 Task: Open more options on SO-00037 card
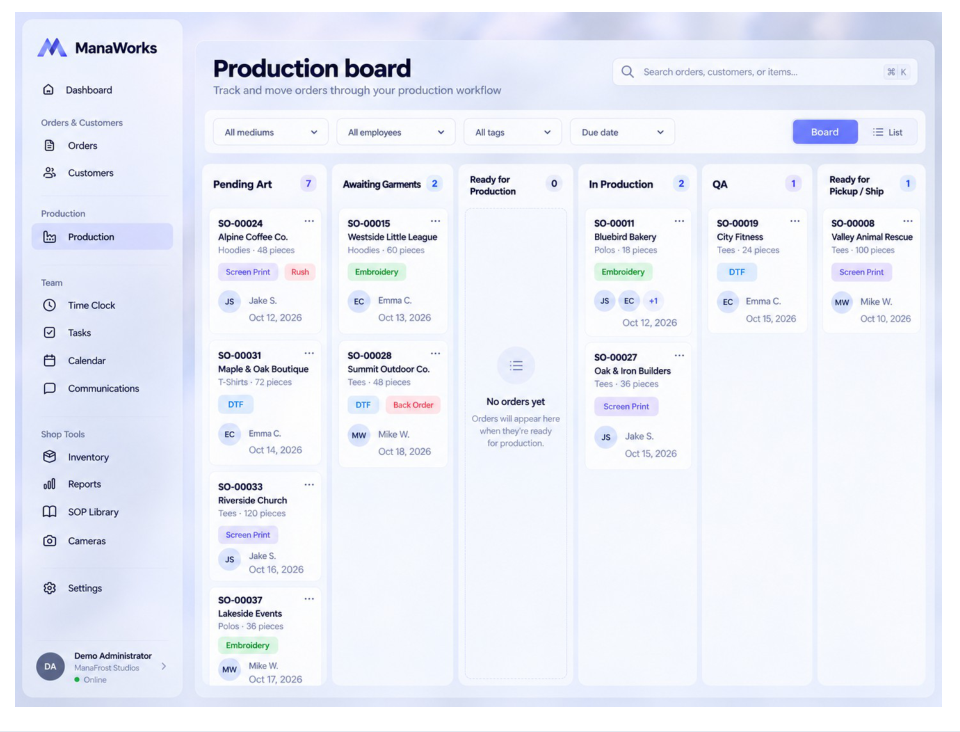tap(309, 599)
